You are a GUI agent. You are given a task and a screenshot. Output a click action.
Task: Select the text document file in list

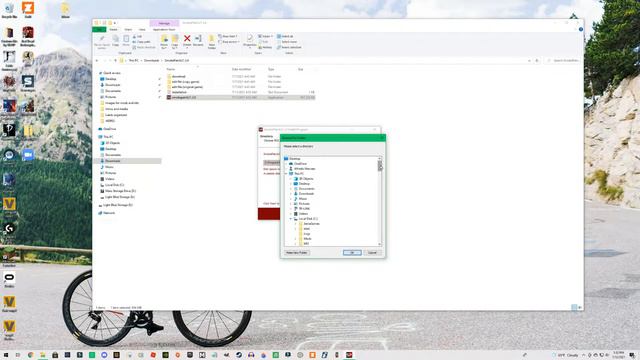pos(241,92)
